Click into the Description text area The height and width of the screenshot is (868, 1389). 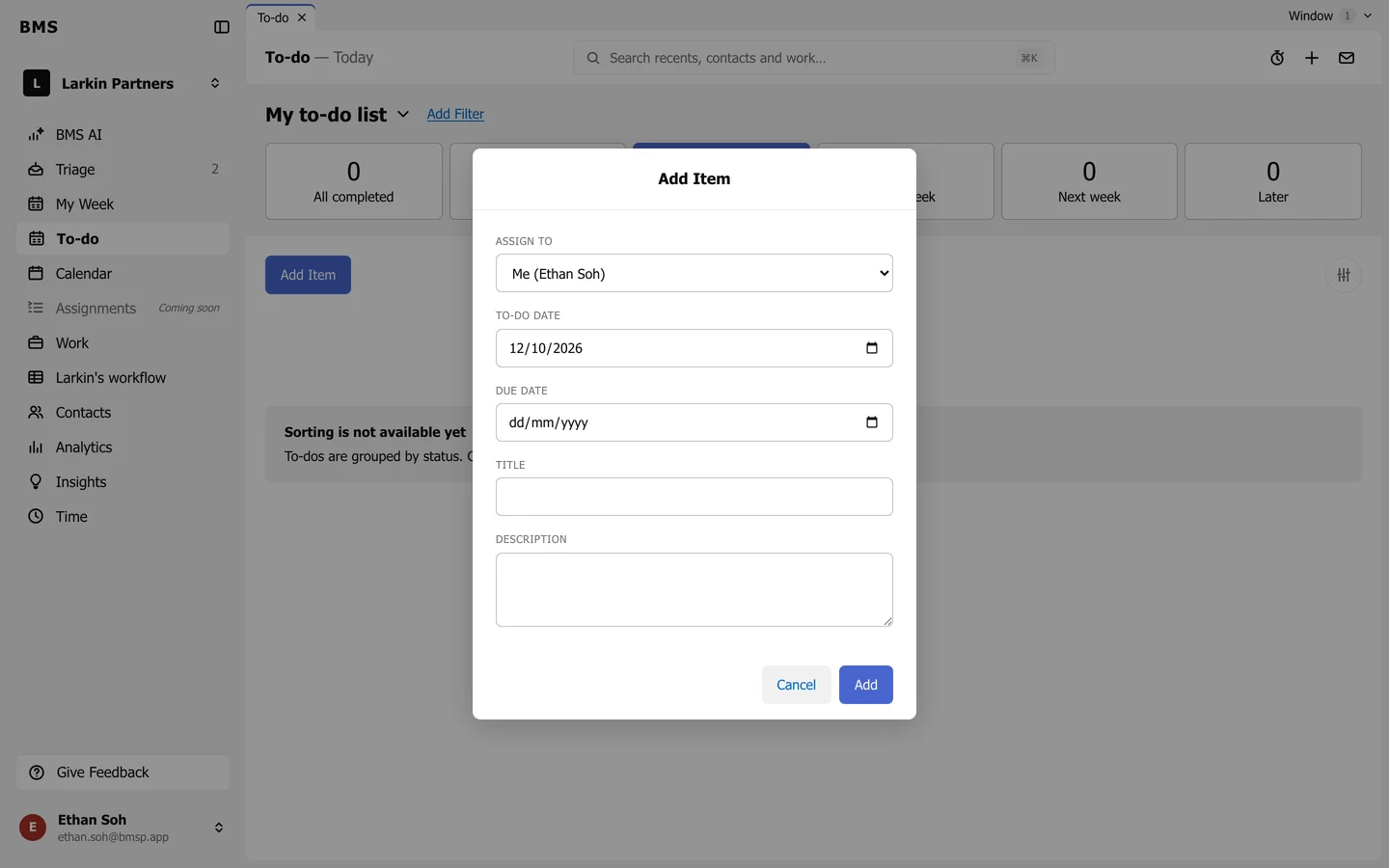coord(694,589)
